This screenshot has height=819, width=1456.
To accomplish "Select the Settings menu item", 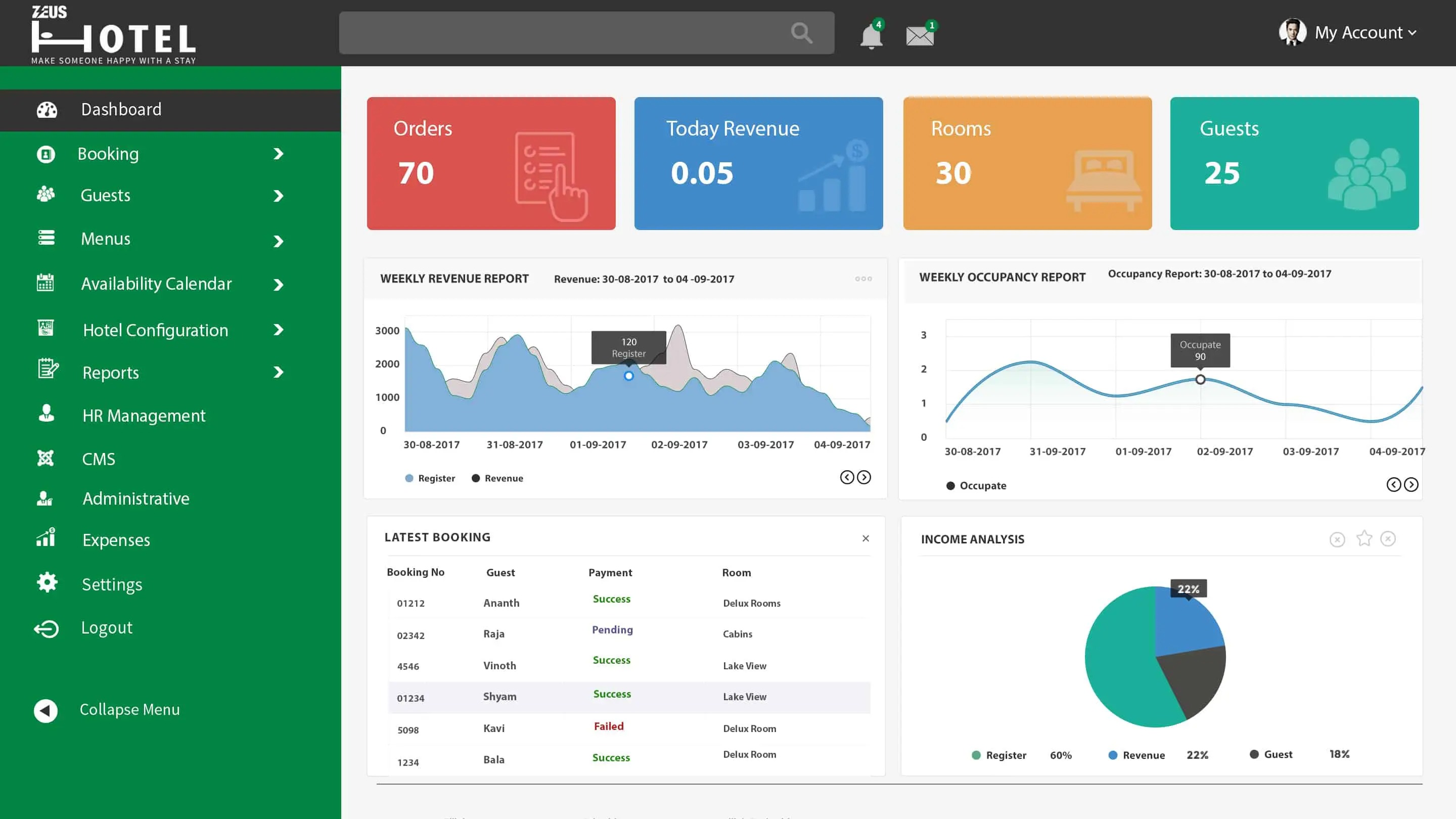I will coord(112,583).
